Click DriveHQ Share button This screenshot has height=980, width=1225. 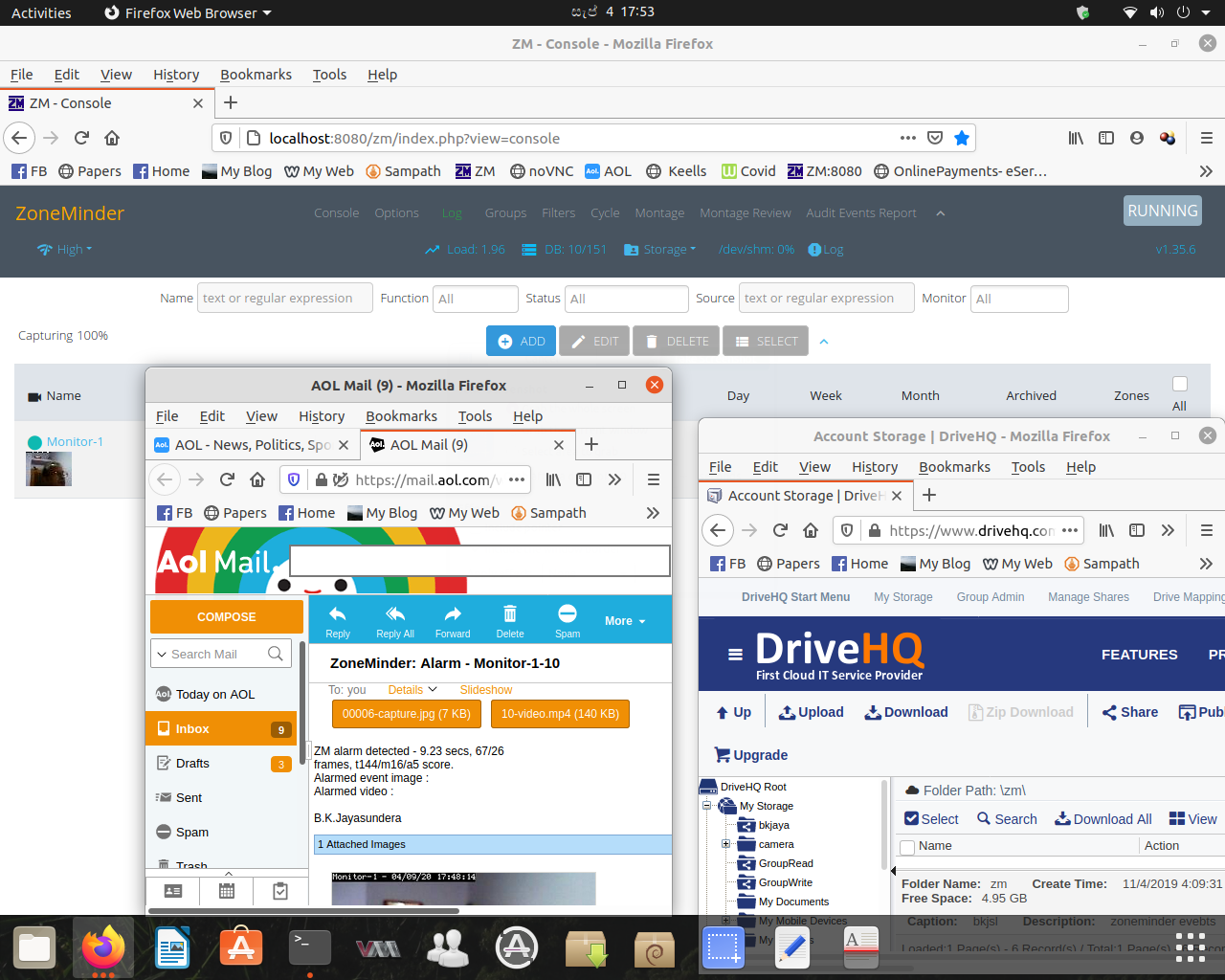1130,712
